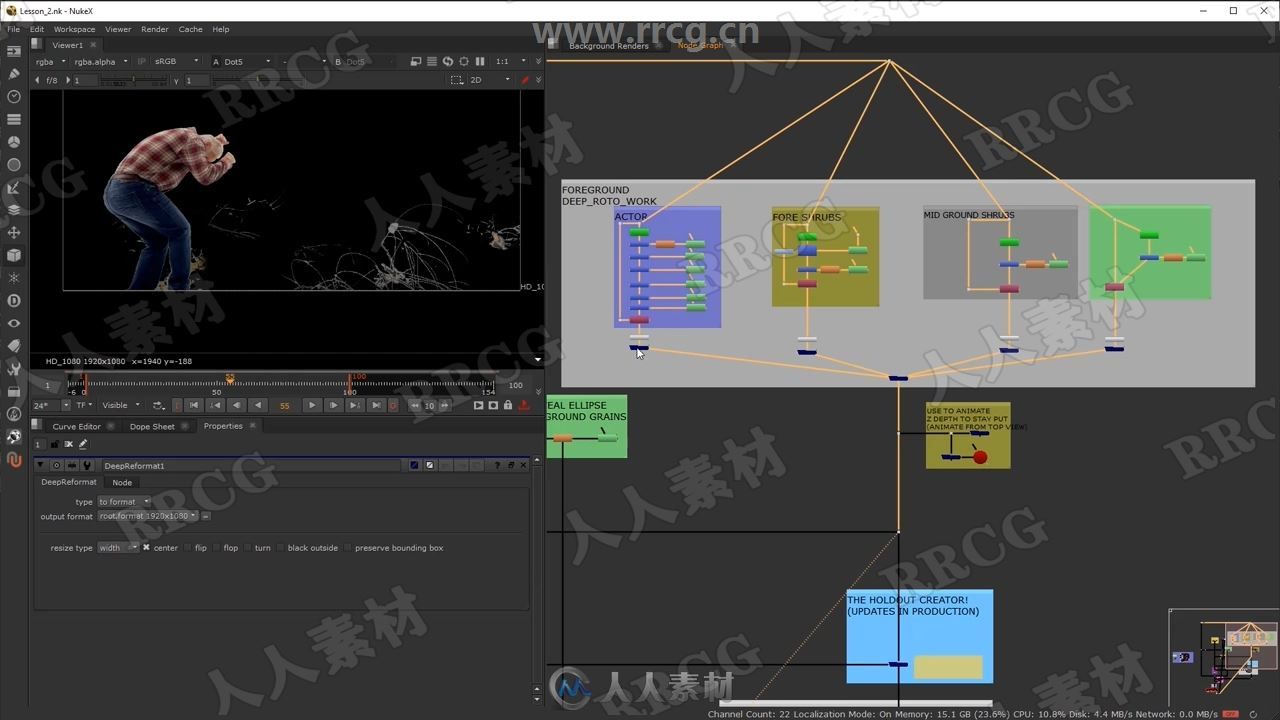Click the node graph navigator thumbnail
This screenshot has height=720, width=1280.
click(x=1223, y=658)
